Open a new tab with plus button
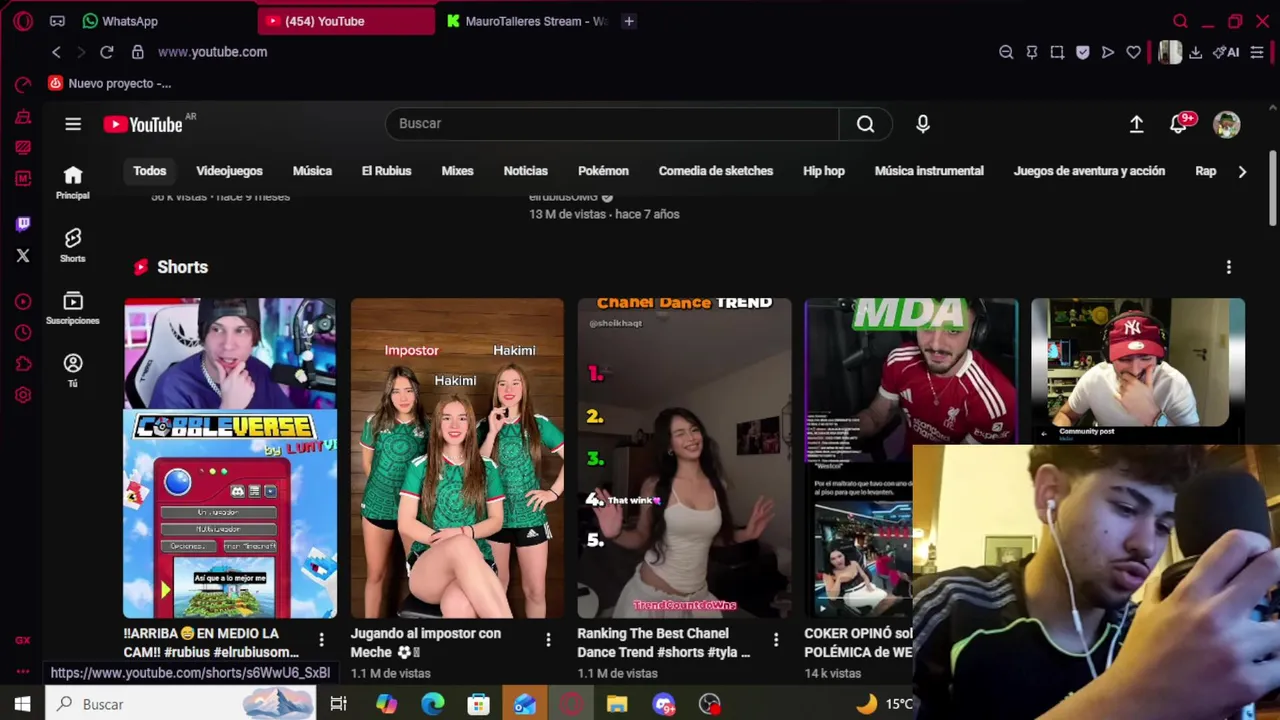The width and height of the screenshot is (1280, 720). (x=629, y=21)
